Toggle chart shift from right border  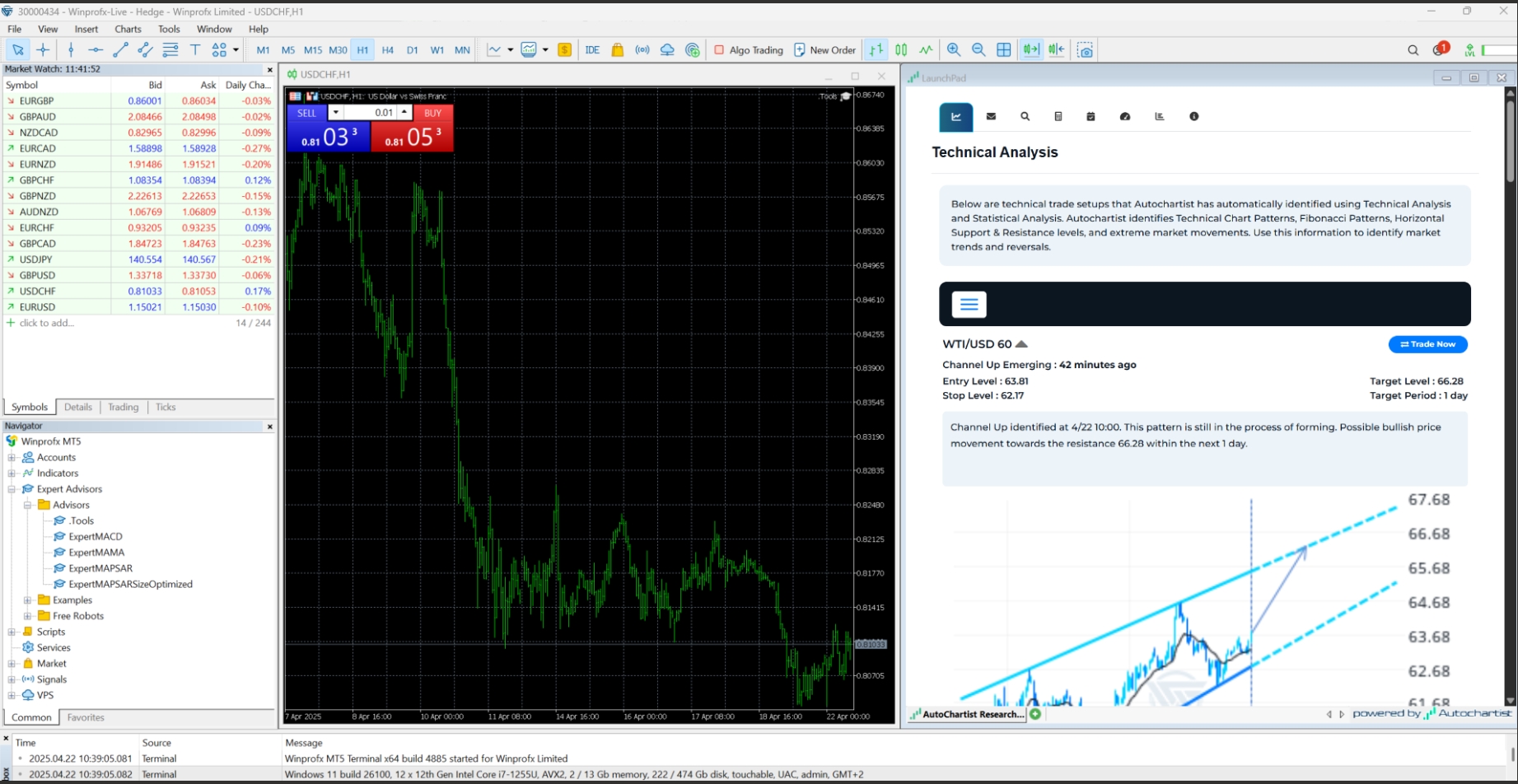[1057, 50]
